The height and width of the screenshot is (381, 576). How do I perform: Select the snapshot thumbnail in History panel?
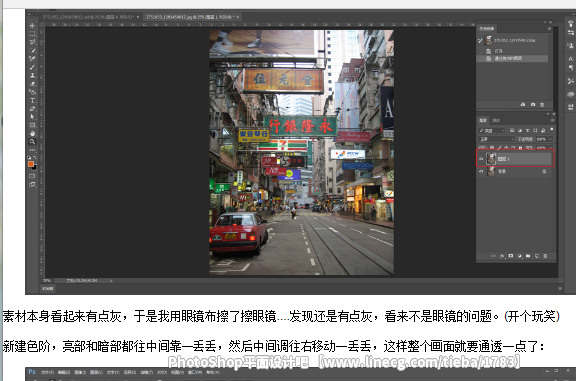pyautogui.click(x=488, y=40)
